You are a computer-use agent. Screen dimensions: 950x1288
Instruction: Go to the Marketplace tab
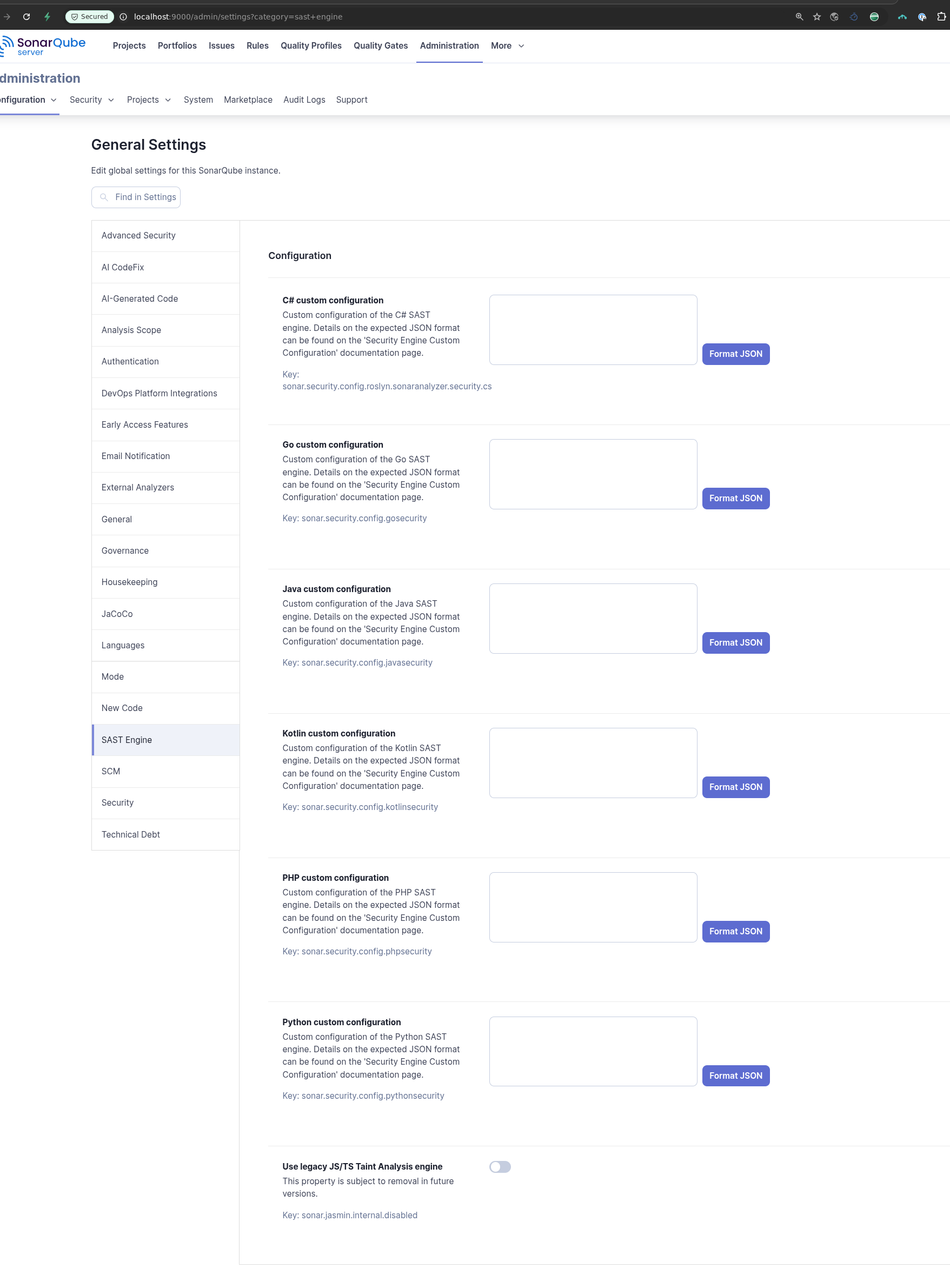point(248,100)
